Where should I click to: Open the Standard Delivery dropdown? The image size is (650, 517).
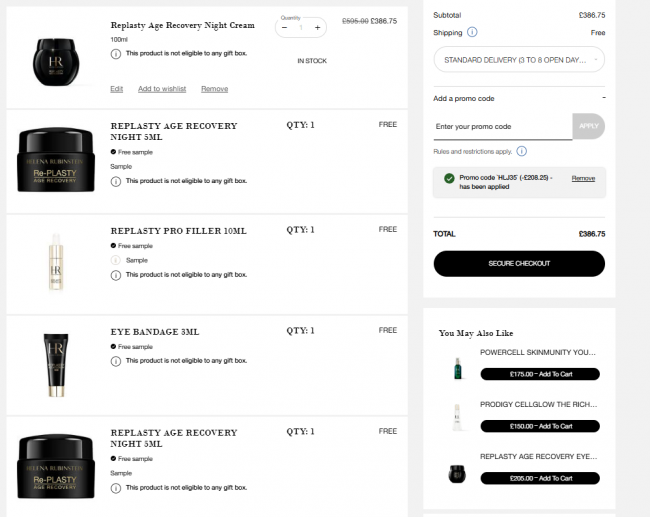(x=519, y=60)
